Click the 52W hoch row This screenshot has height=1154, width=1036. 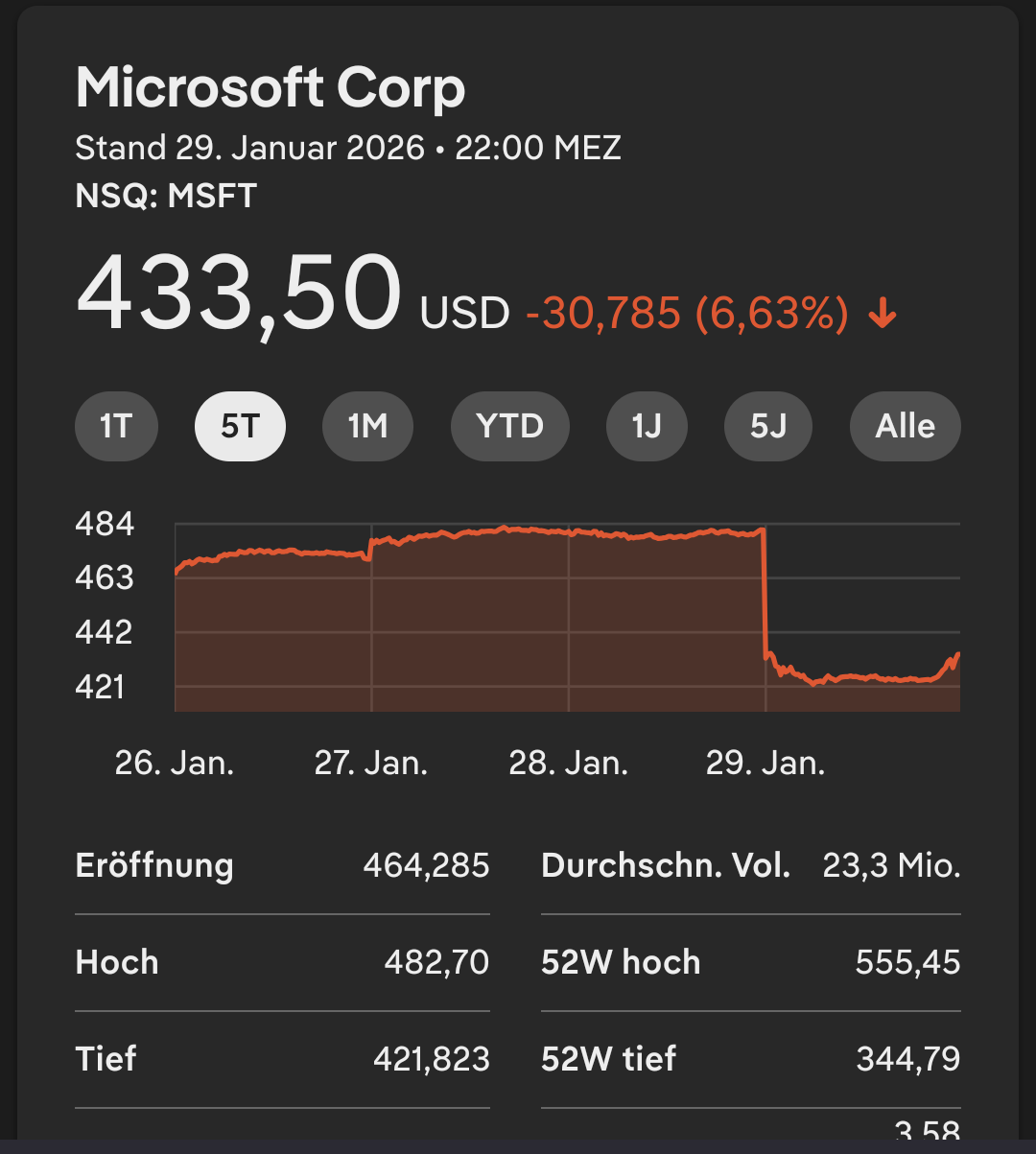pyautogui.click(x=750, y=962)
